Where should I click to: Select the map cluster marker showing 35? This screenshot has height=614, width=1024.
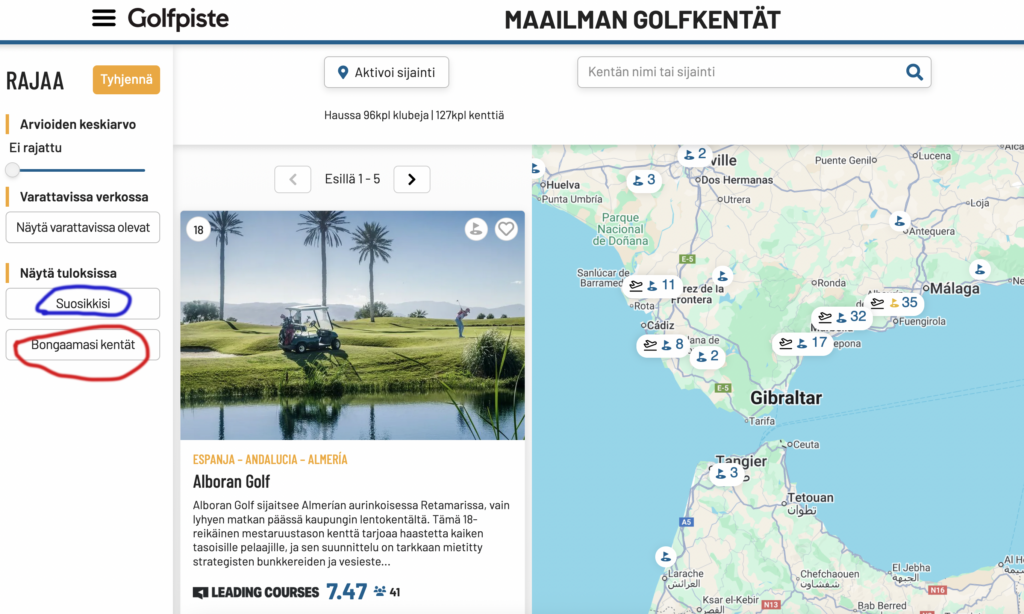click(x=895, y=302)
